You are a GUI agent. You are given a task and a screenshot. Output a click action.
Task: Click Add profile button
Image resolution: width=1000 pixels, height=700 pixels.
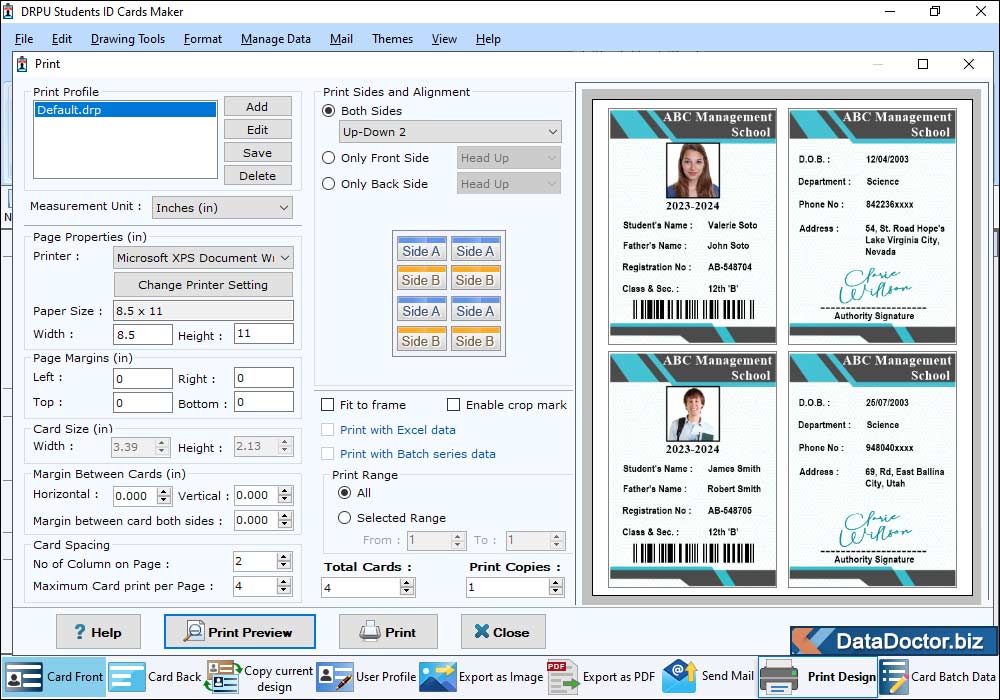[258, 106]
